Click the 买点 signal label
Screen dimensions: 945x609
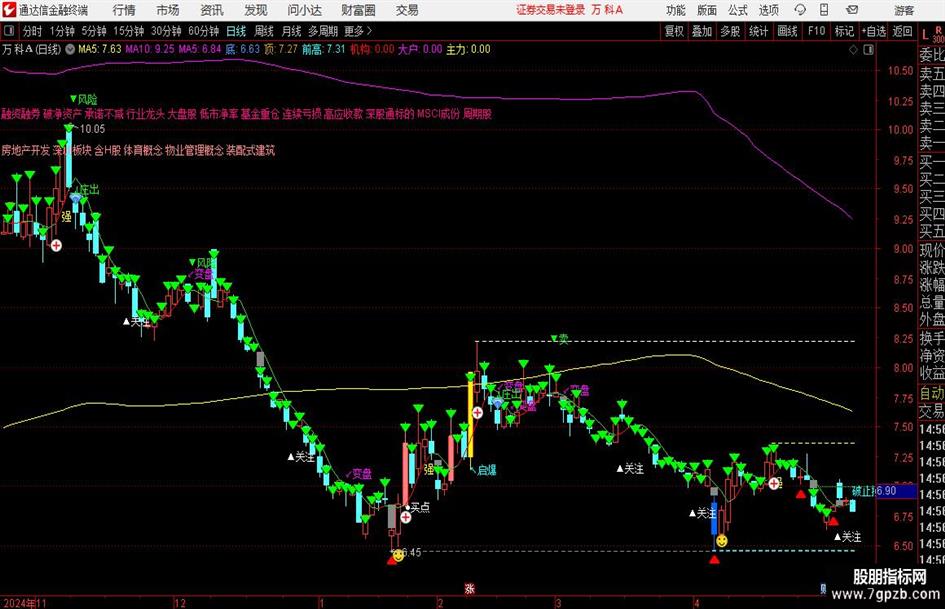coord(420,507)
